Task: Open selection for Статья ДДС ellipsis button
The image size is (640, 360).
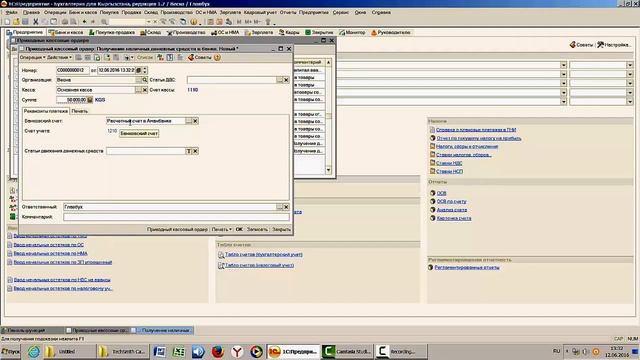Action: [x=280, y=80]
